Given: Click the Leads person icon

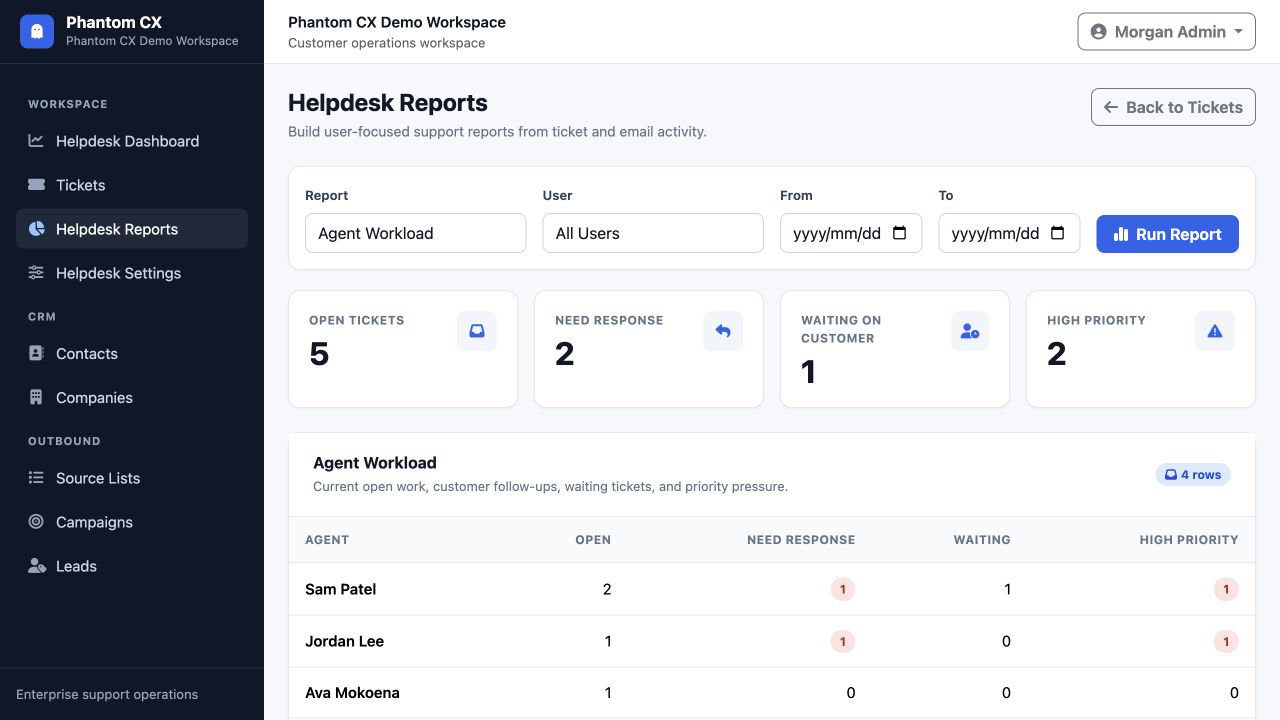Looking at the screenshot, I should 37,566.
